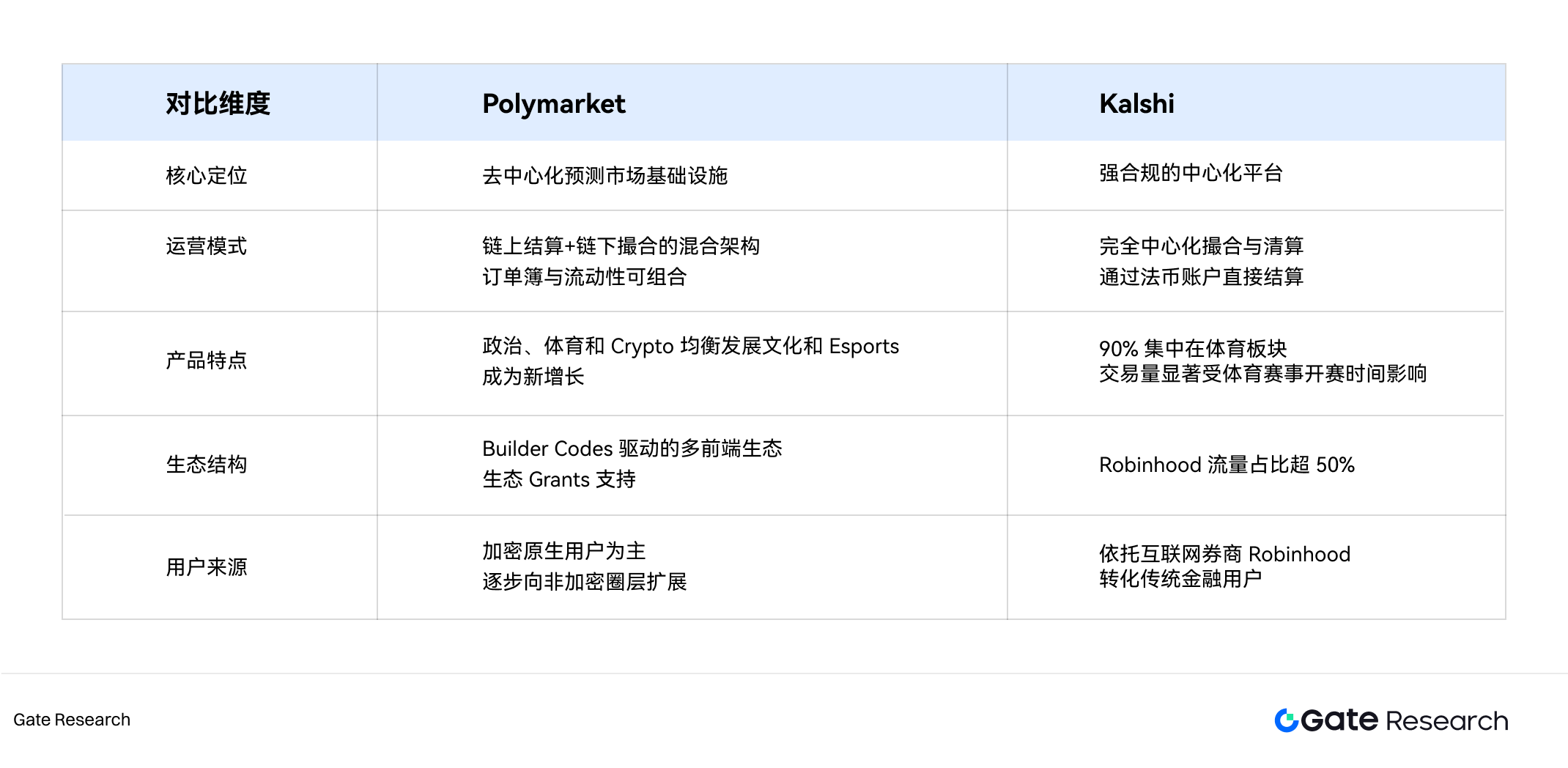Click the Gate Research logo icon
This screenshot has height=768, width=1568.
tap(1286, 720)
